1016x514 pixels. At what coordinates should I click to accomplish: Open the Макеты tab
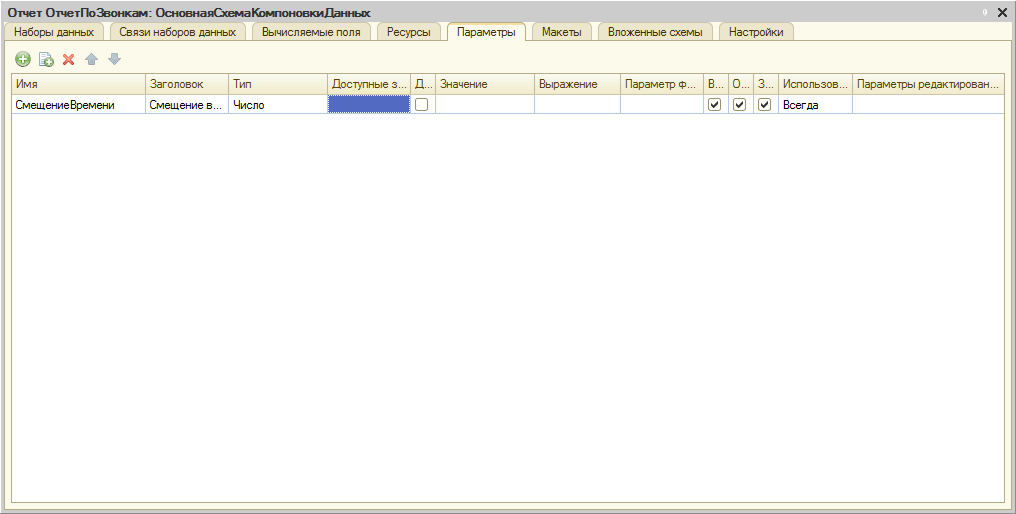[x=562, y=32]
